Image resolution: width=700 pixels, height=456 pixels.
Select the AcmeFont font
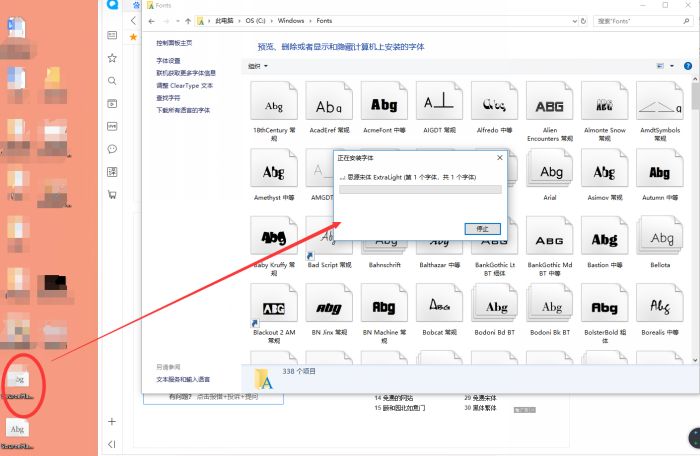(x=384, y=108)
